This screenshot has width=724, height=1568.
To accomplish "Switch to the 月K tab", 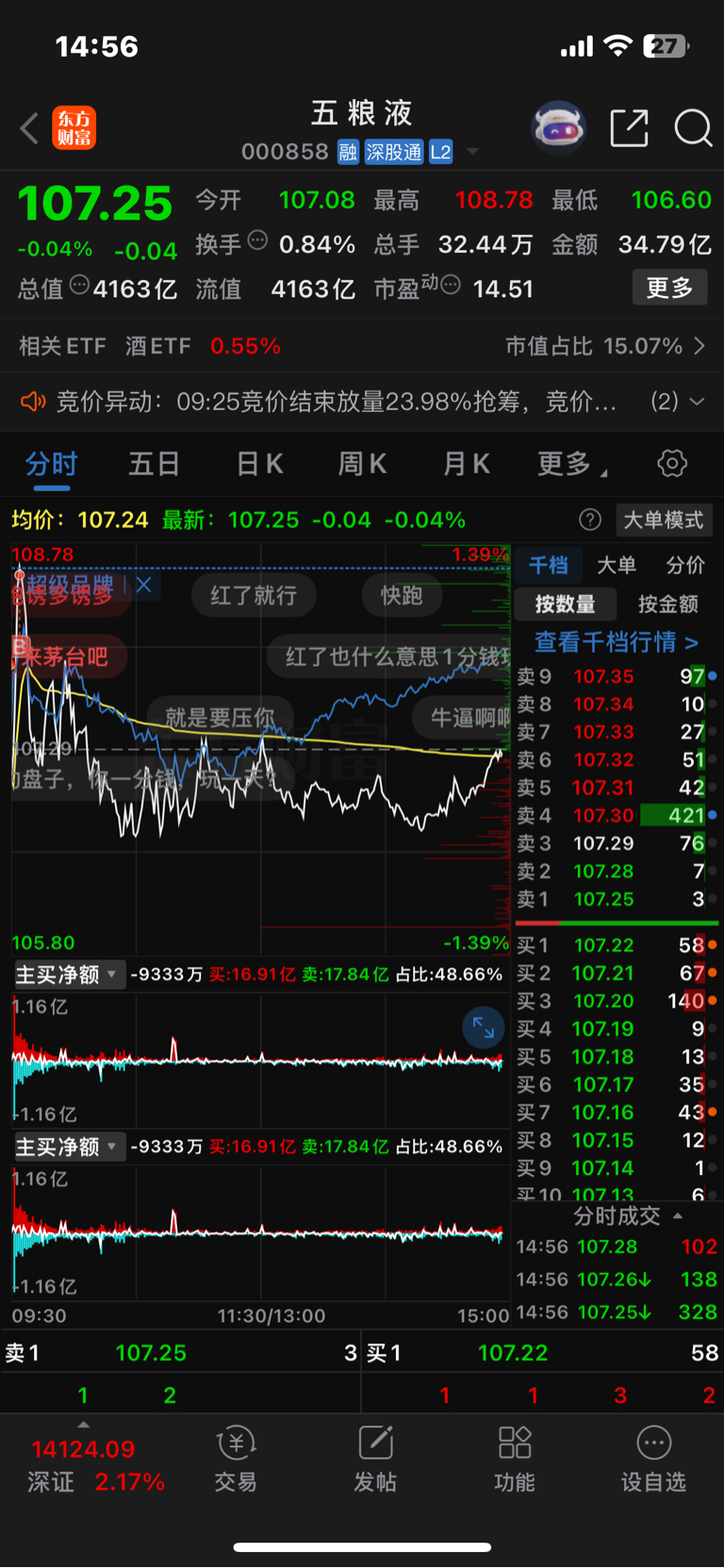I will click(x=466, y=463).
